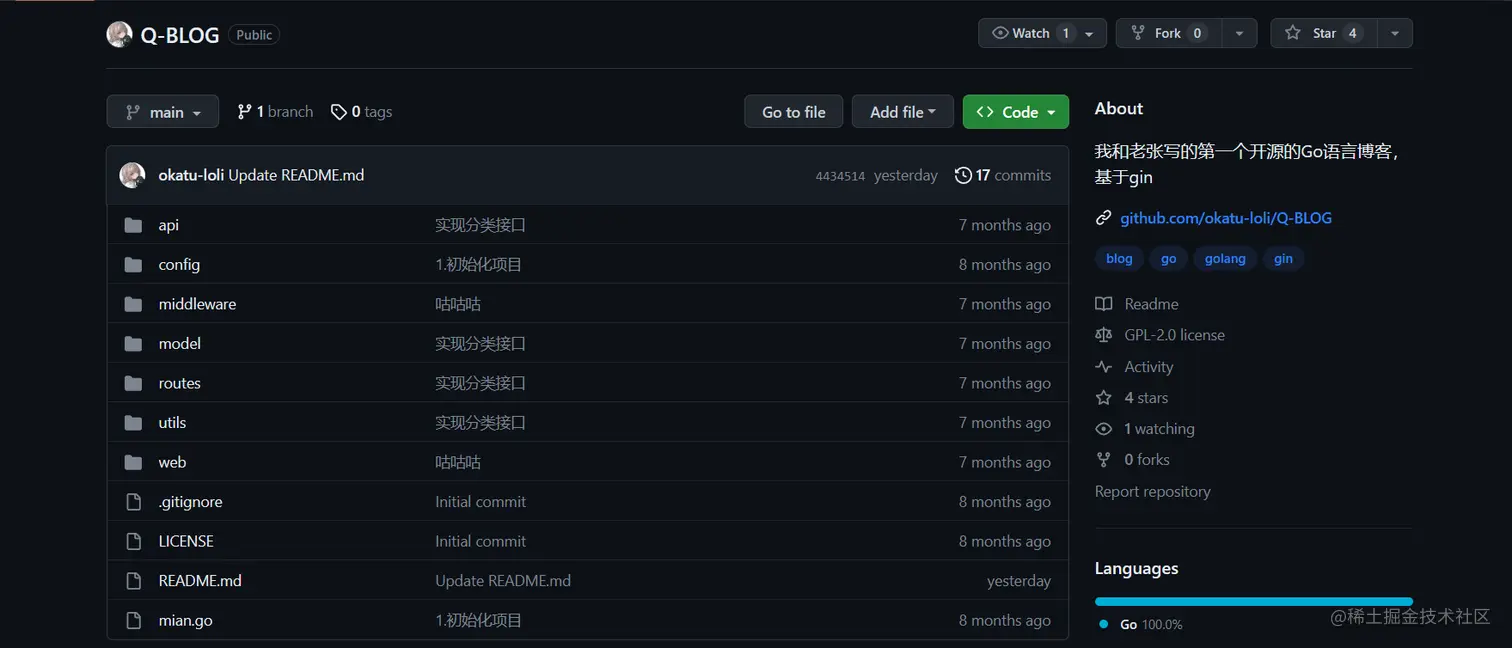Screen dimensions: 1512x648
Task: Select the blog topic tag
Action: click(x=1119, y=259)
